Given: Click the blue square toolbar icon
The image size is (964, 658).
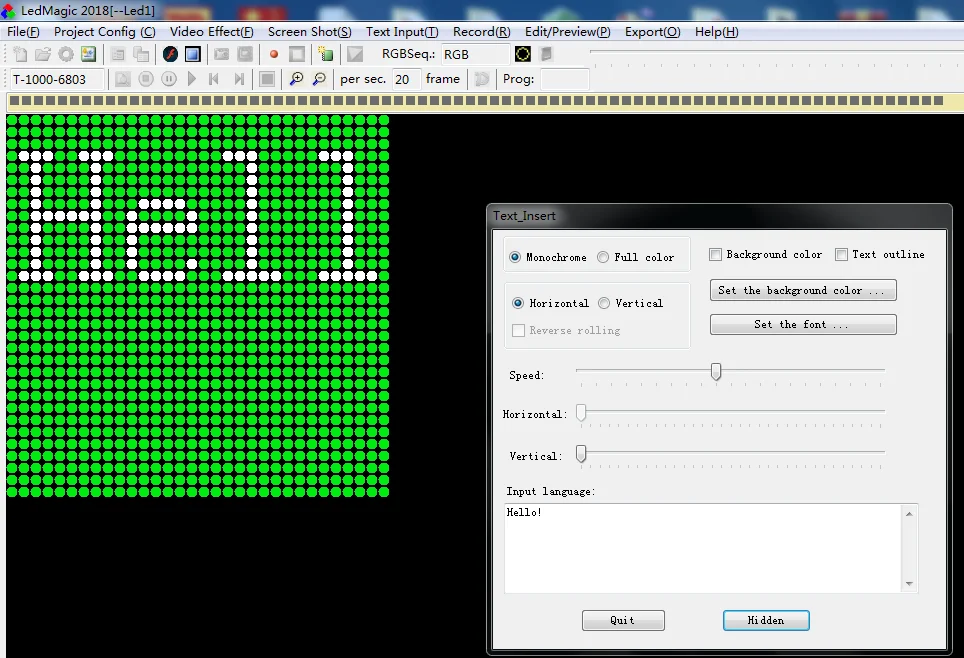Looking at the screenshot, I should pos(192,54).
